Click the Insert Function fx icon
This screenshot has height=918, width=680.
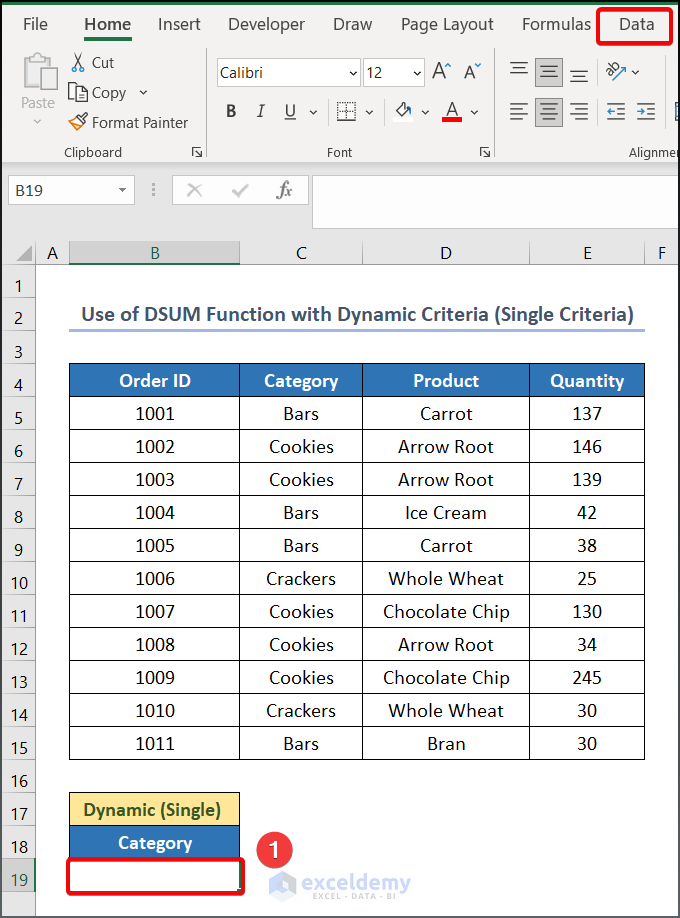click(285, 190)
